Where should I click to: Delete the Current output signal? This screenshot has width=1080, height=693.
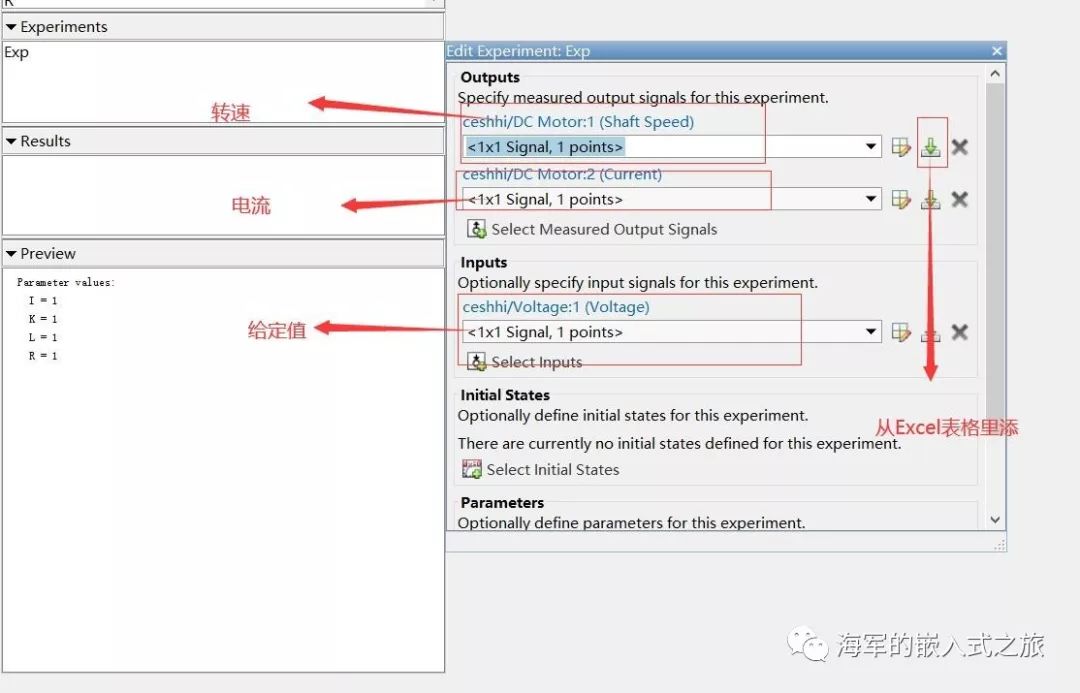tap(959, 200)
